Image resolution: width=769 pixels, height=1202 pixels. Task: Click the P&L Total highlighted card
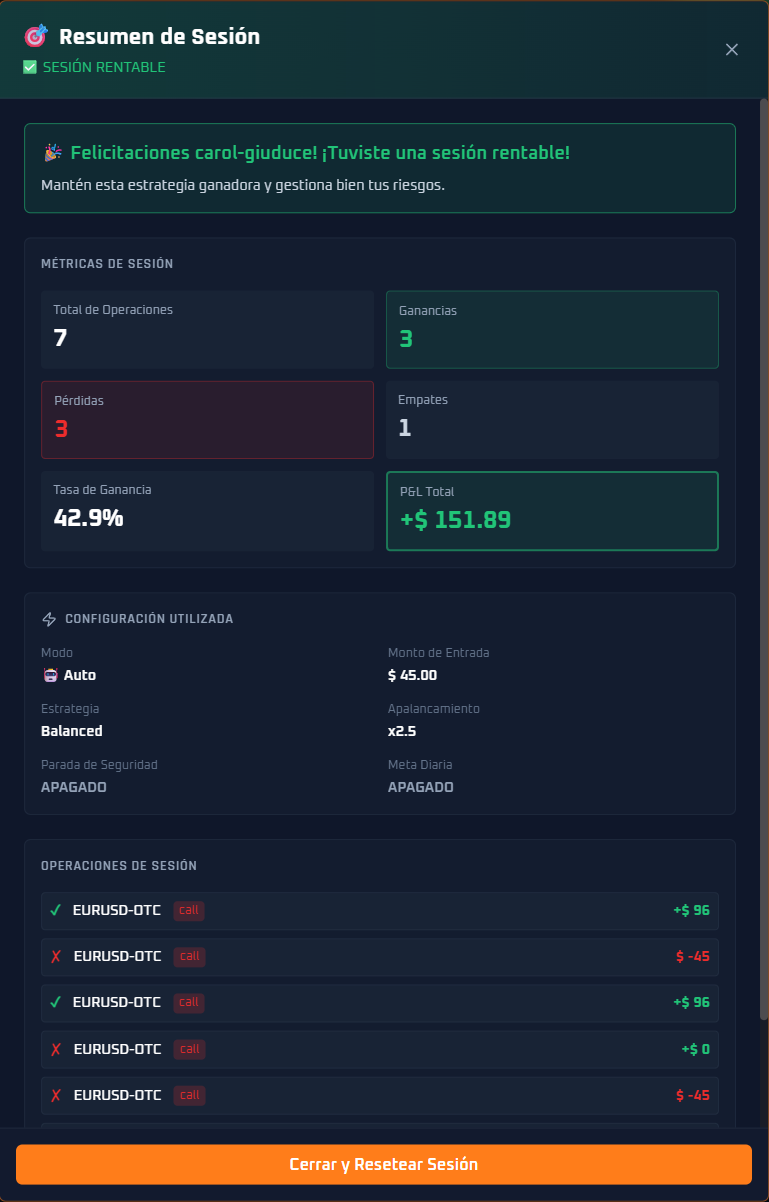pyautogui.click(x=552, y=511)
